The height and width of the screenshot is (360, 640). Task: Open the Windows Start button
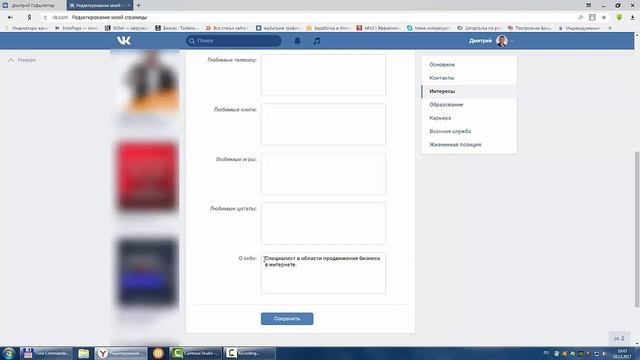(x=9, y=353)
